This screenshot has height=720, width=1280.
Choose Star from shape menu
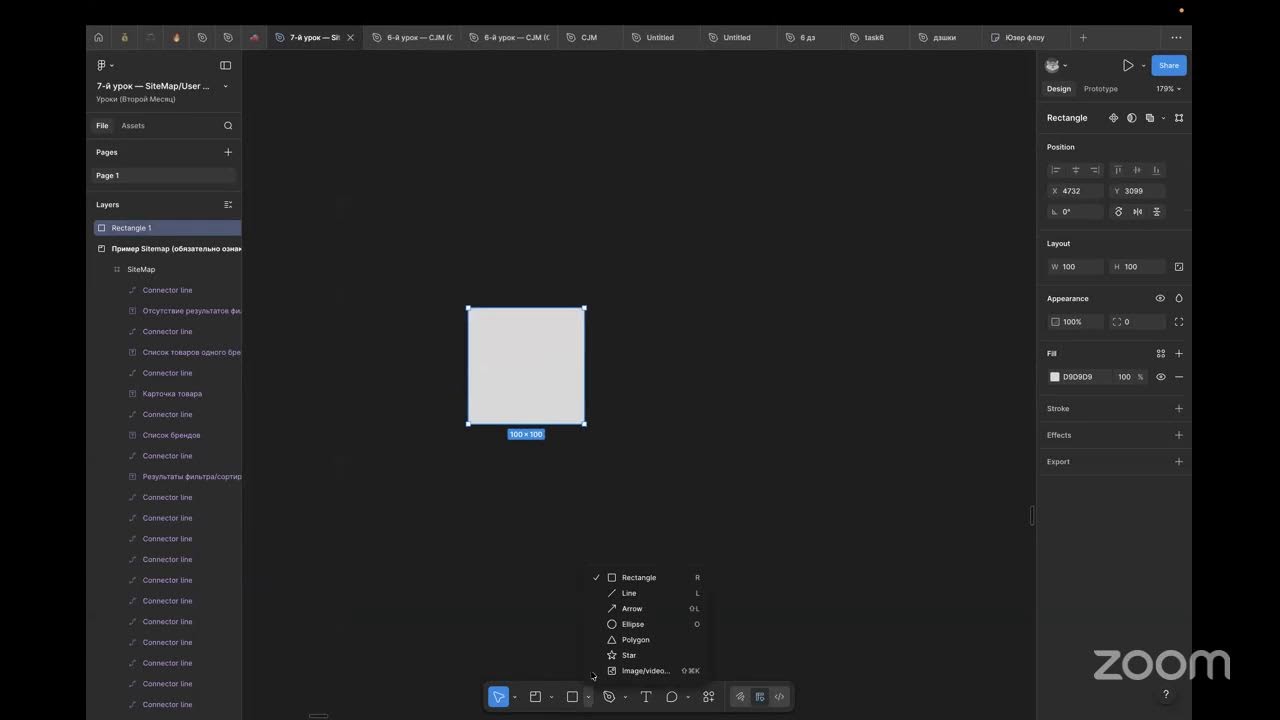tap(647, 655)
